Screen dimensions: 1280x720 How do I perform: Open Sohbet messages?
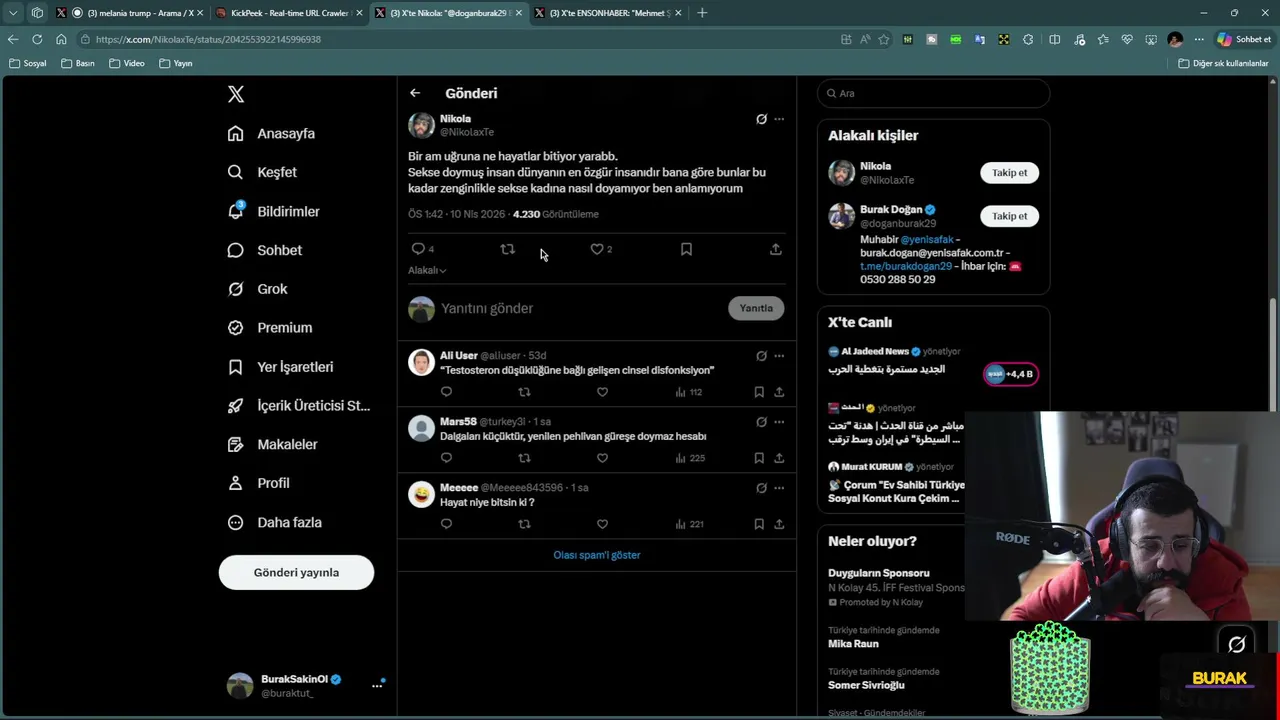(265, 250)
